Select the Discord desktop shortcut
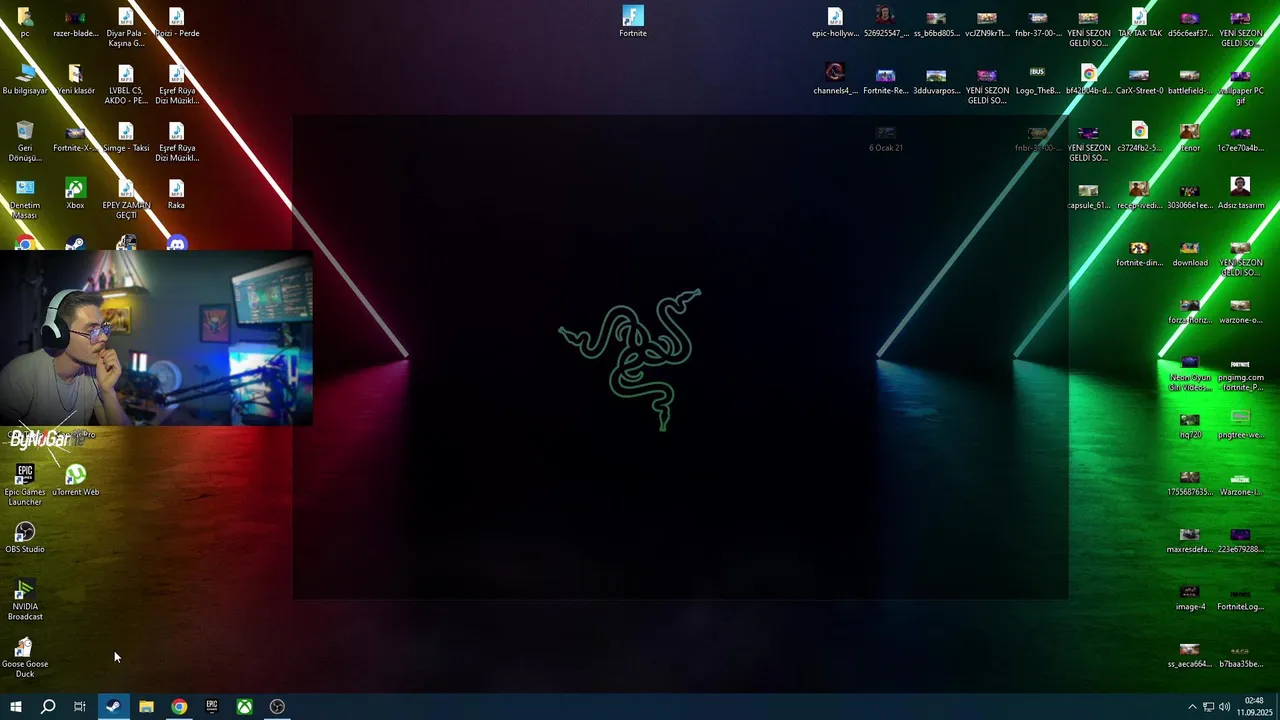Viewport: 1280px width, 720px height. (x=177, y=243)
